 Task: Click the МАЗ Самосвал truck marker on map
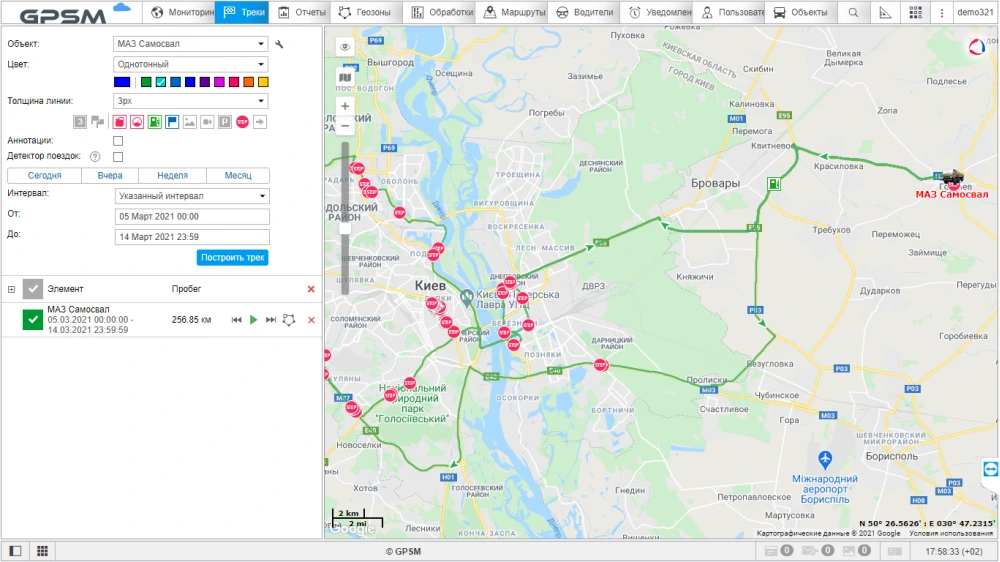952,177
